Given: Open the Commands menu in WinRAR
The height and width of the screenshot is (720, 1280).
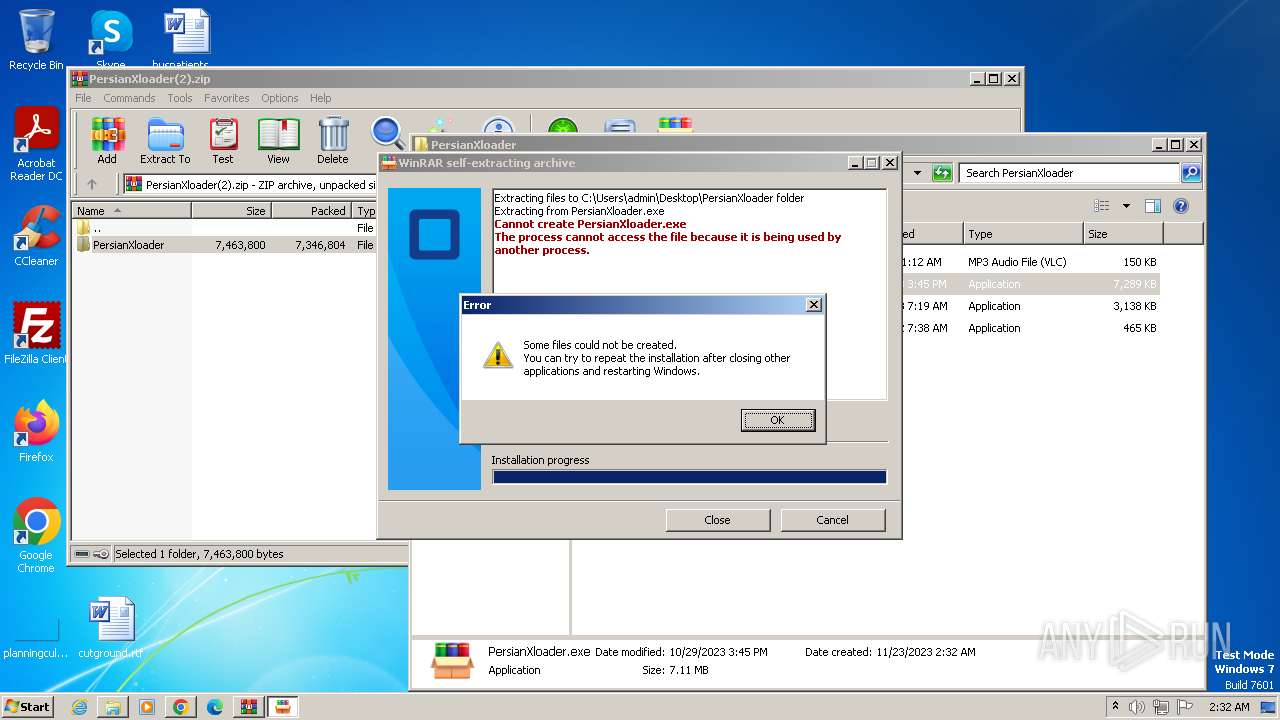Looking at the screenshot, I should [129, 98].
